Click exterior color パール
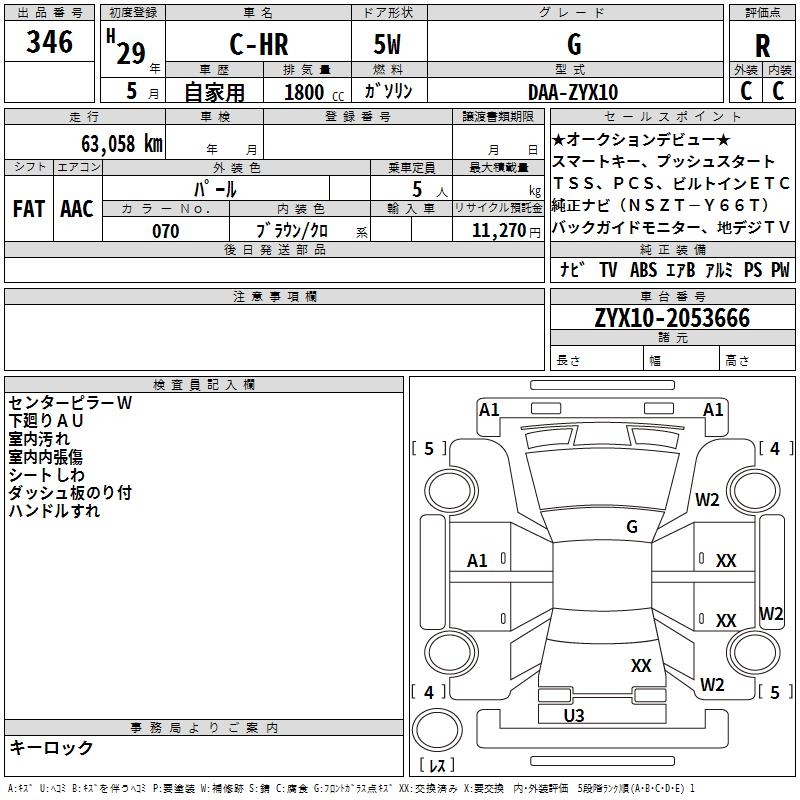The image size is (800, 800). click(x=215, y=189)
